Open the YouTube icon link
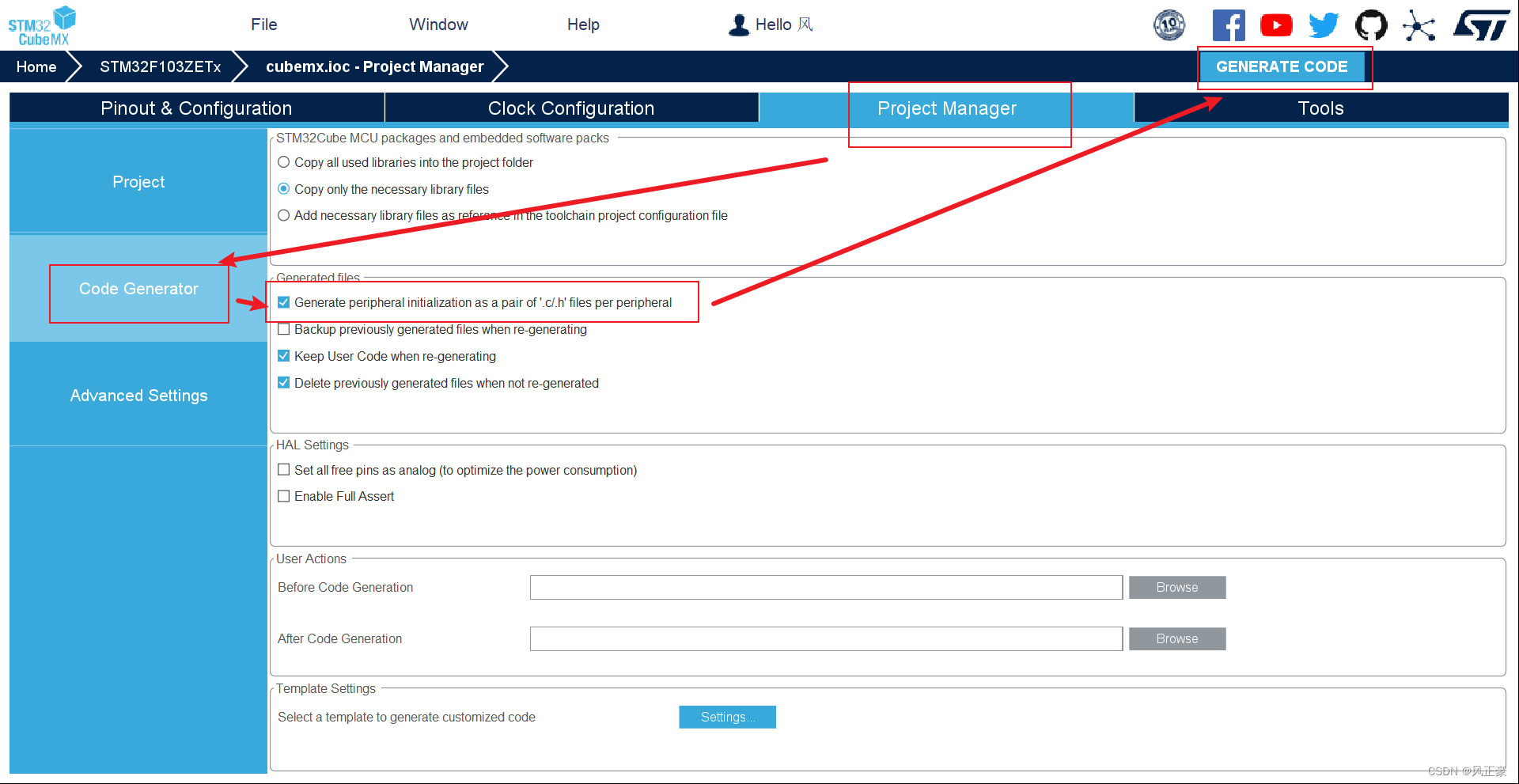Screen dimensions: 1519x784 (1276, 25)
